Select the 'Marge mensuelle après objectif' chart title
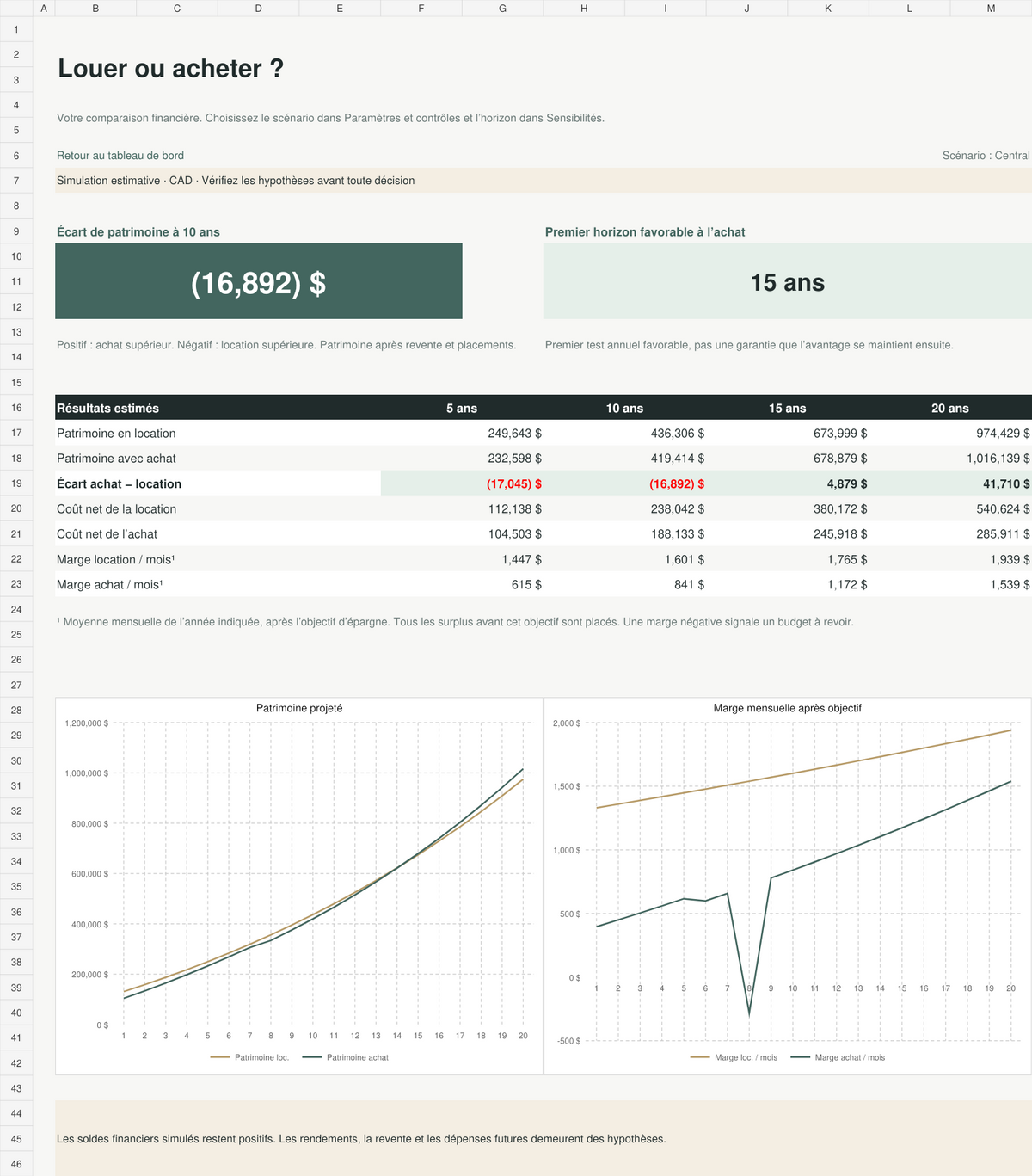This screenshot has width=1032, height=1176. [788, 708]
